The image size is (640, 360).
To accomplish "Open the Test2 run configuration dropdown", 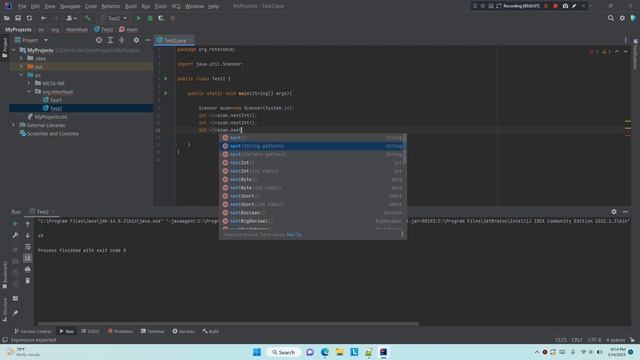I will pos(113,18).
